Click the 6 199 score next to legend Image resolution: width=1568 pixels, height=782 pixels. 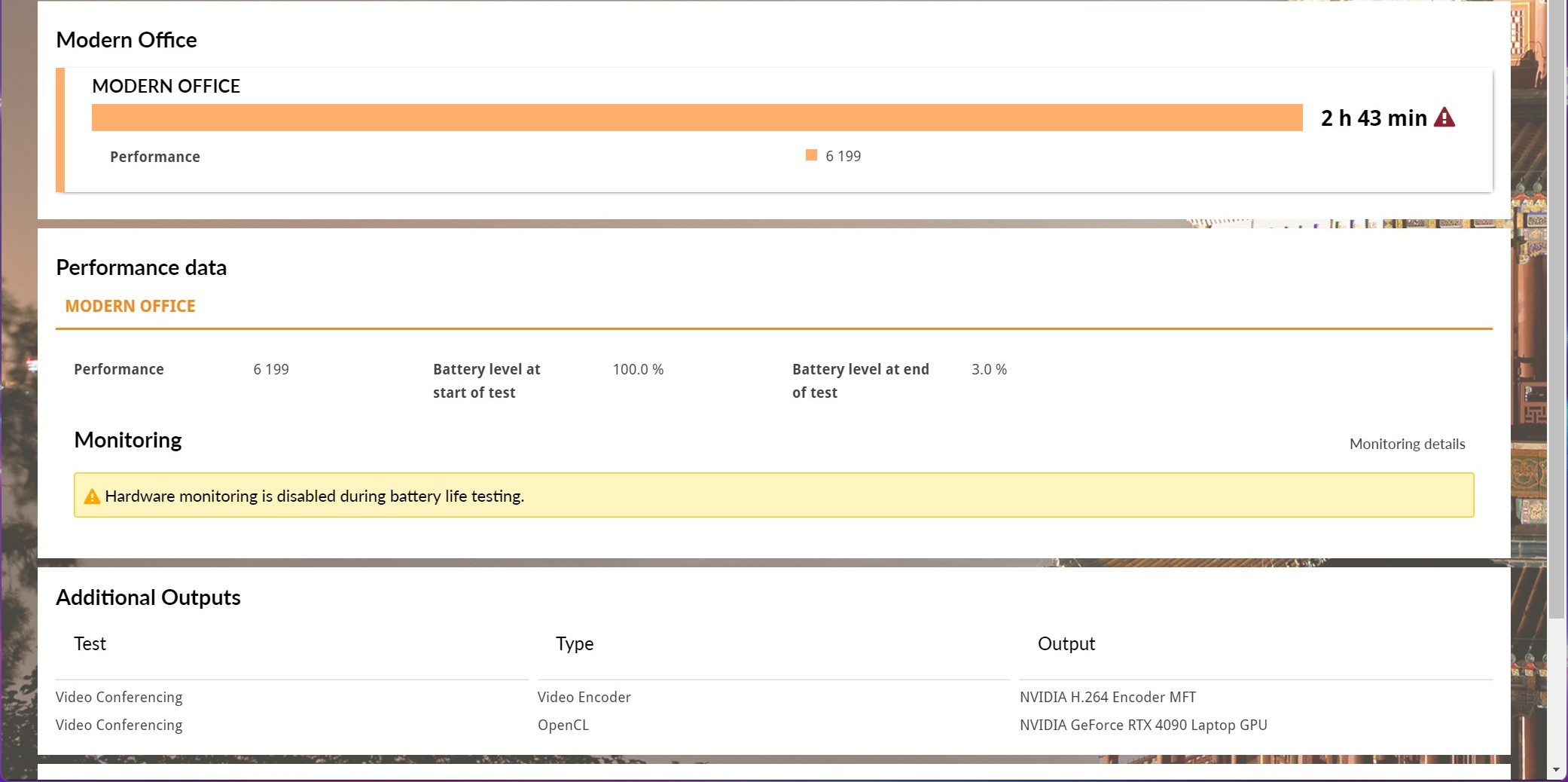[x=843, y=156]
